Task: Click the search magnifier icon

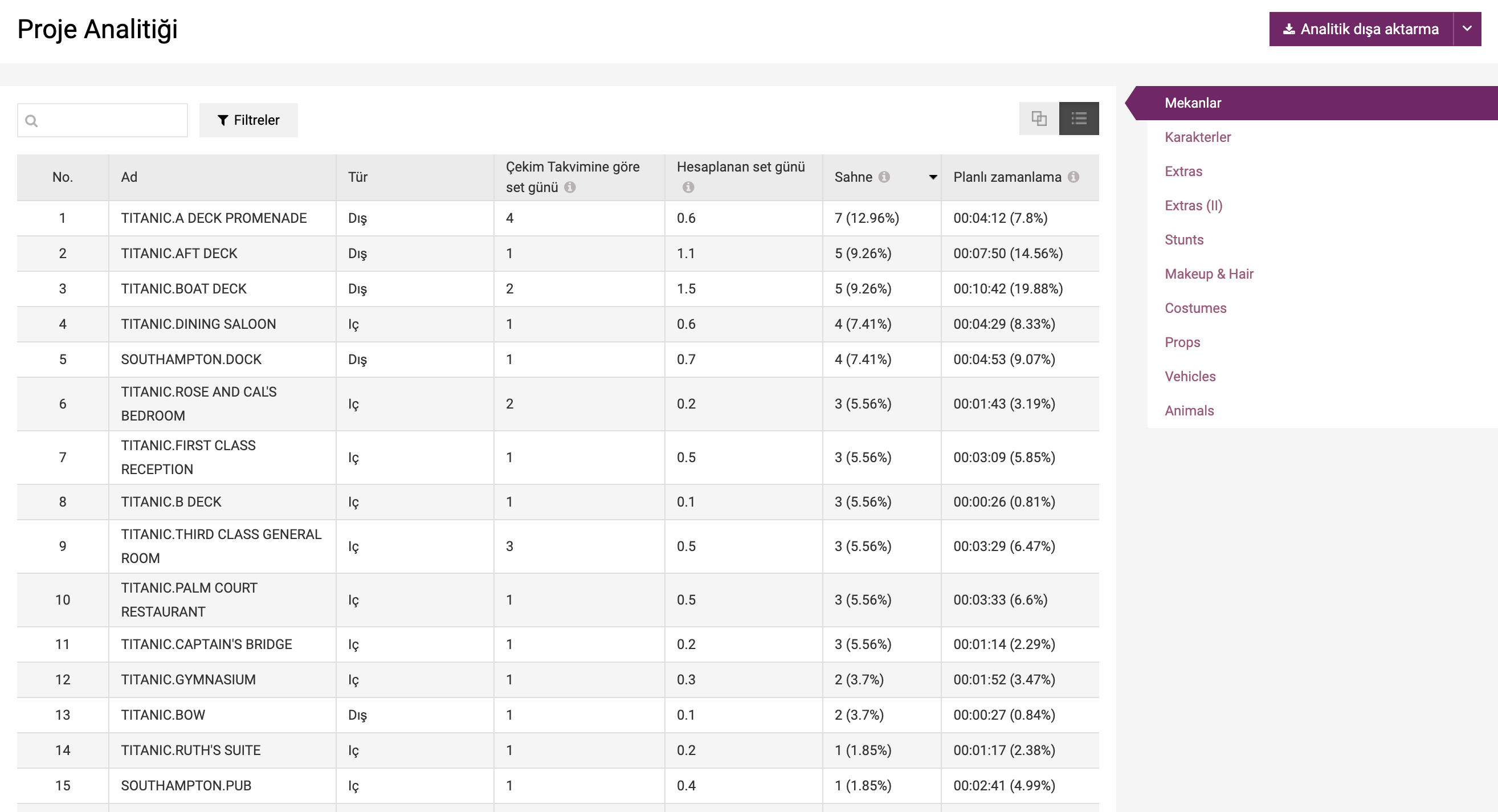Action: tap(31, 120)
